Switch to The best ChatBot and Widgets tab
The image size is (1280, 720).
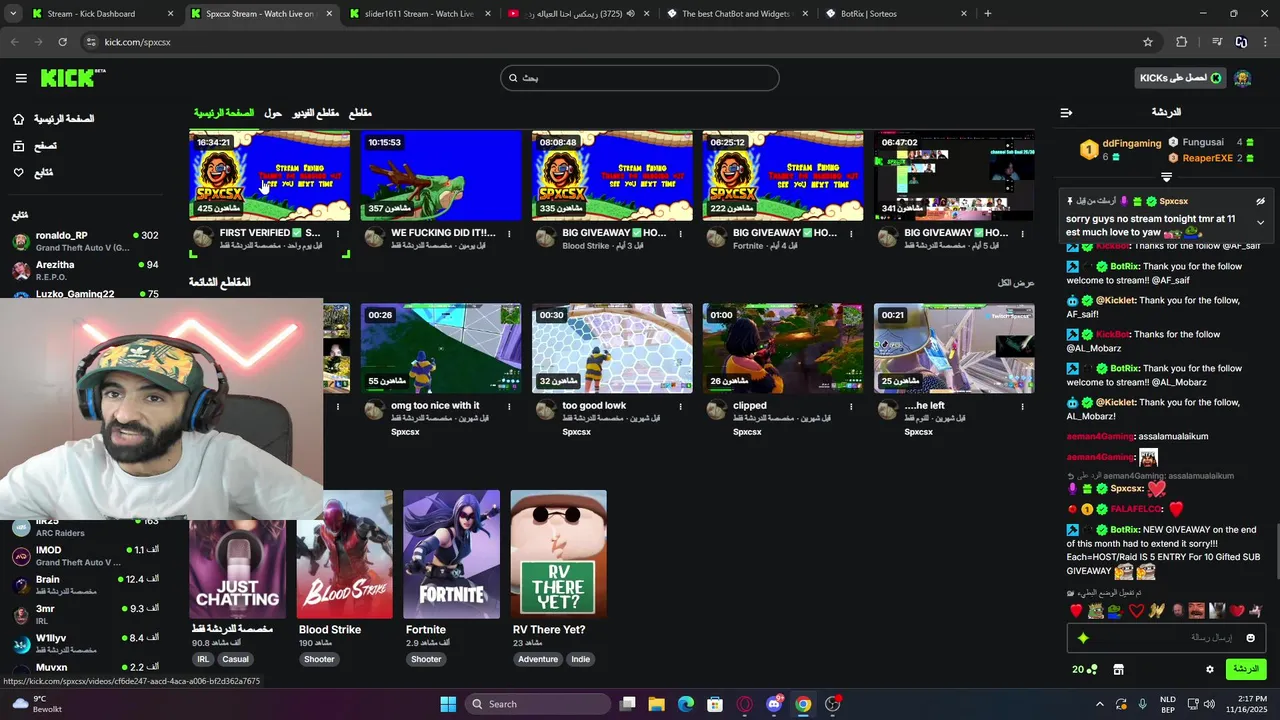point(736,14)
